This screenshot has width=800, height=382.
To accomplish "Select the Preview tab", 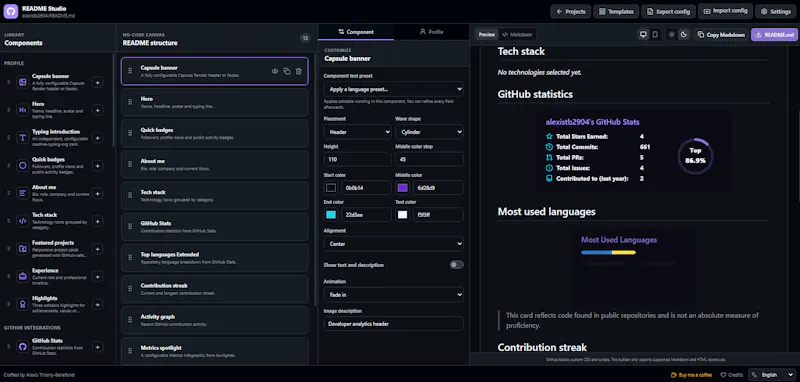I will coord(487,35).
